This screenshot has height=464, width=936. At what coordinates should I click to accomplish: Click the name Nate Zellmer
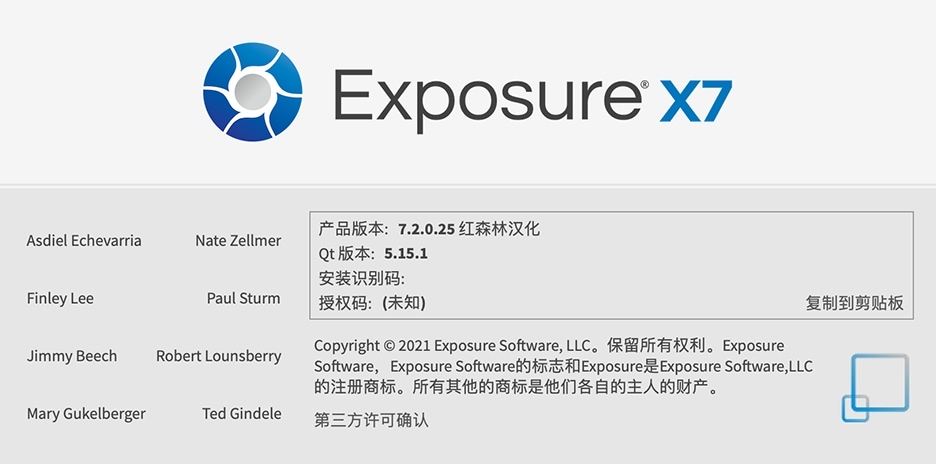pyautogui.click(x=238, y=241)
